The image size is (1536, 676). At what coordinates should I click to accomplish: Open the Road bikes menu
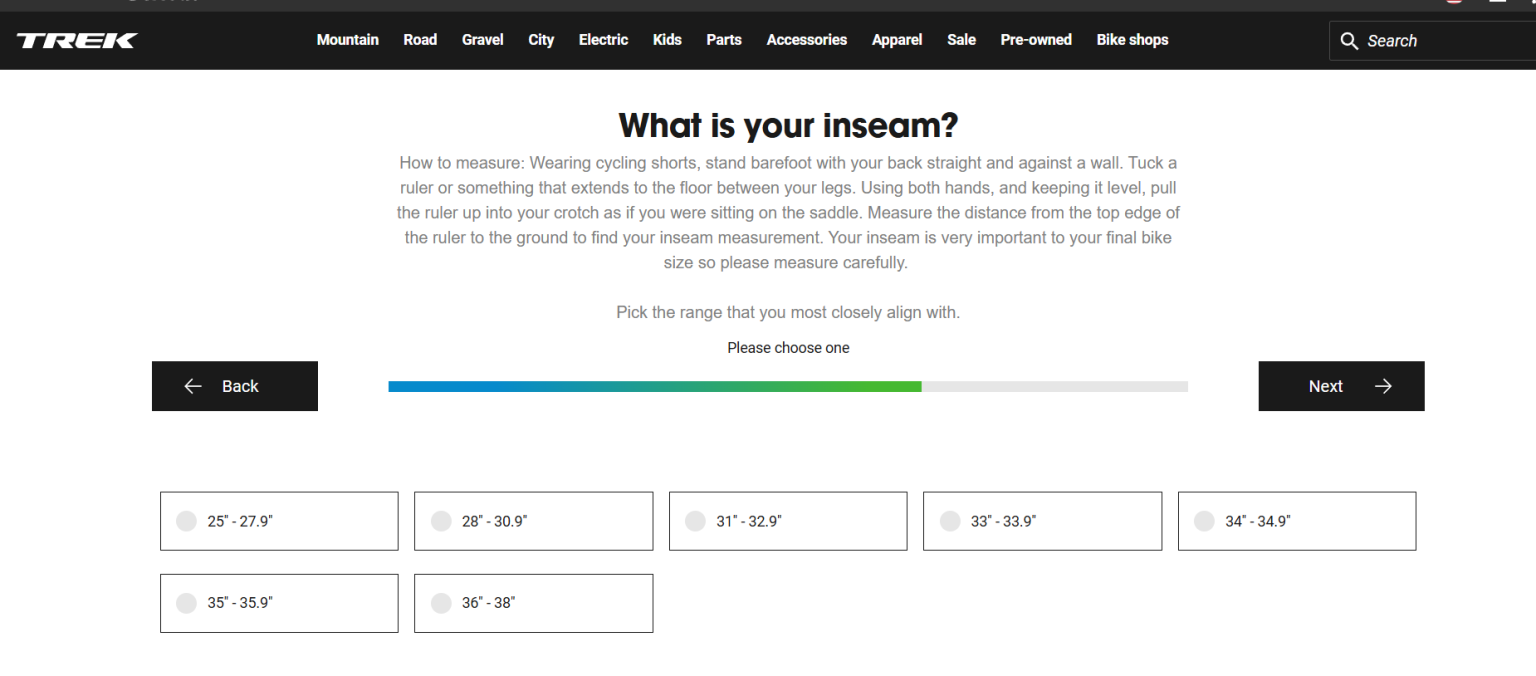[420, 40]
